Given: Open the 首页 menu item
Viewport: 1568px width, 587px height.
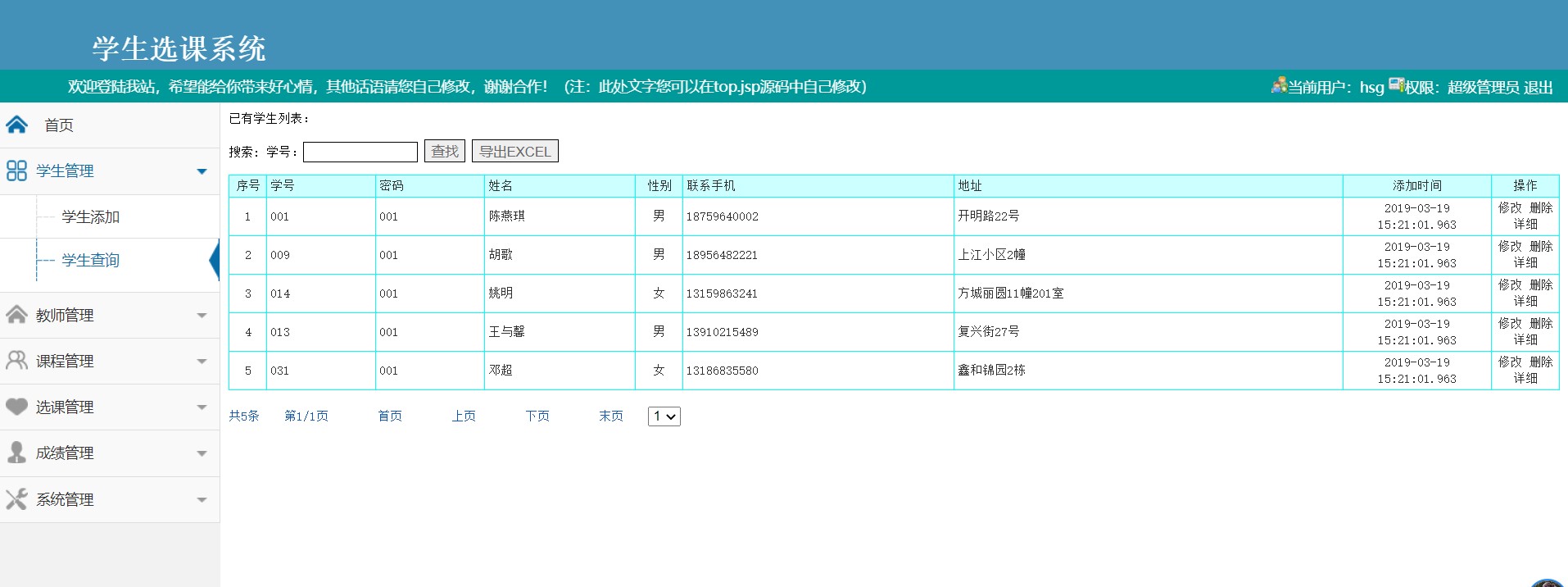Looking at the screenshot, I should pyautogui.click(x=59, y=125).
